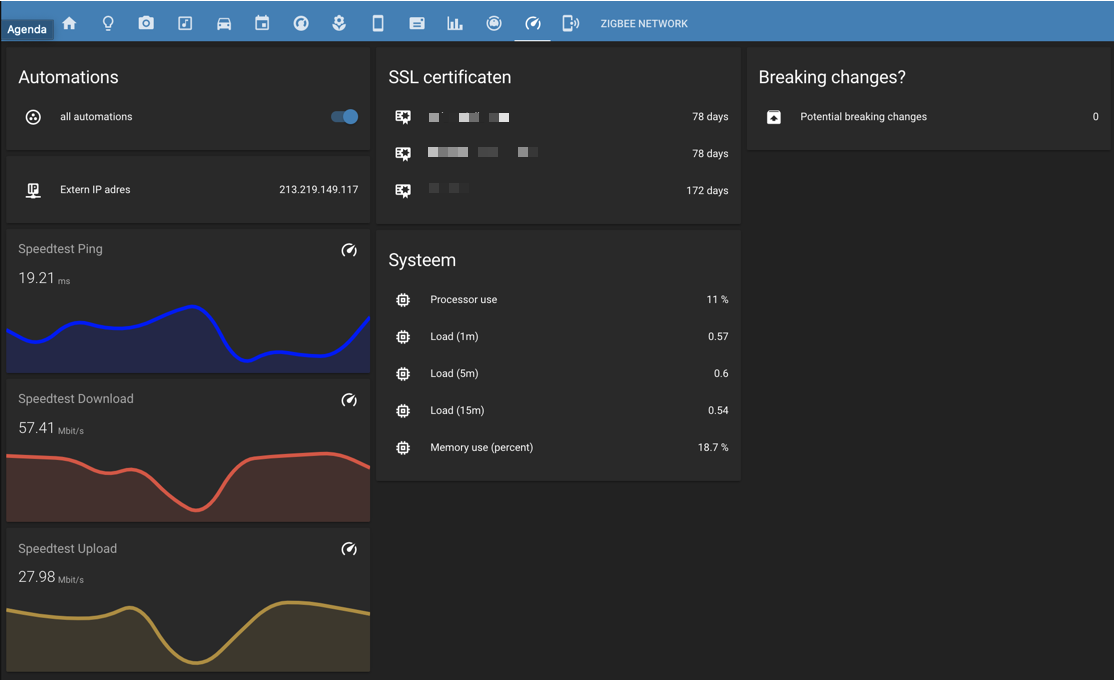Open the Potential breaking changes entry

[x=863, y=117]
